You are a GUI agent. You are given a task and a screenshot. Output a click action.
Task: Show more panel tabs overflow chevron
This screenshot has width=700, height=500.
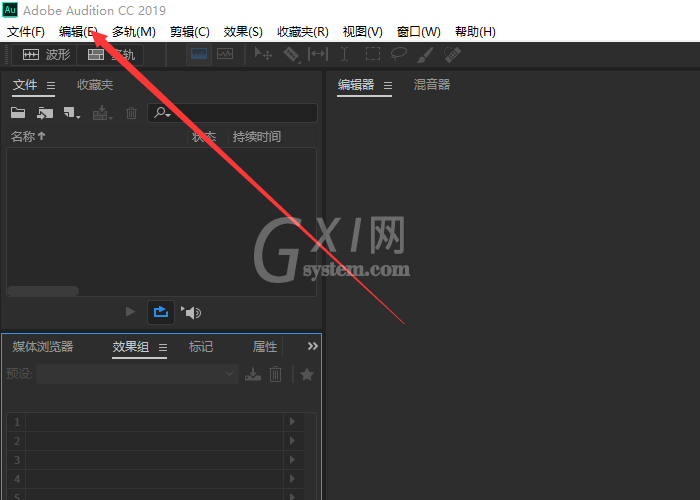click(312, 346)
